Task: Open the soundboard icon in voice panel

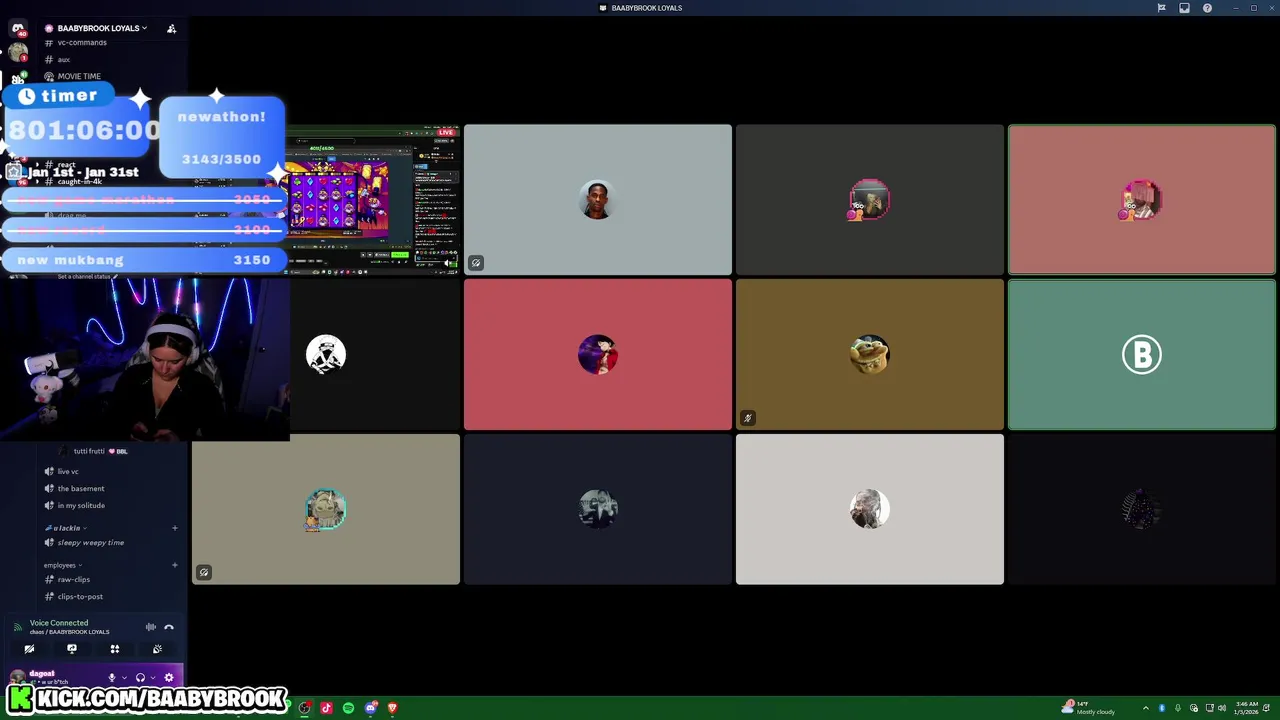Action: (x=157, y=649)
